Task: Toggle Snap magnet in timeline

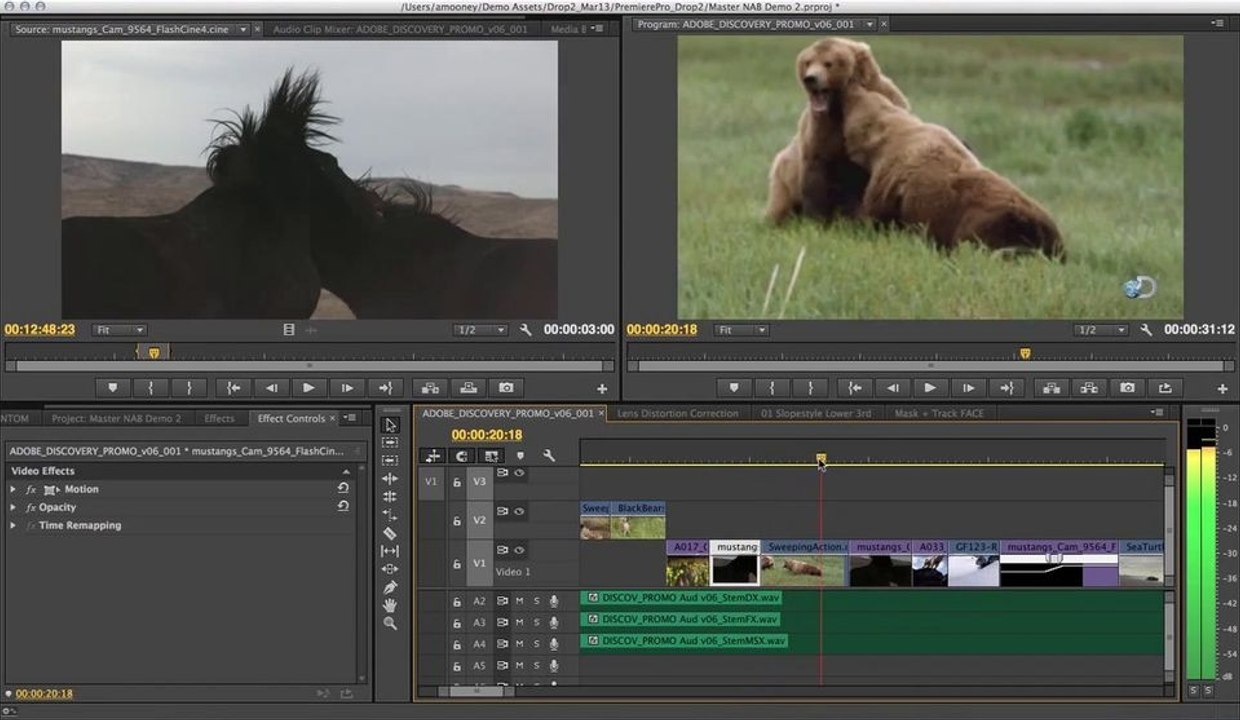Action: [461, 456]
